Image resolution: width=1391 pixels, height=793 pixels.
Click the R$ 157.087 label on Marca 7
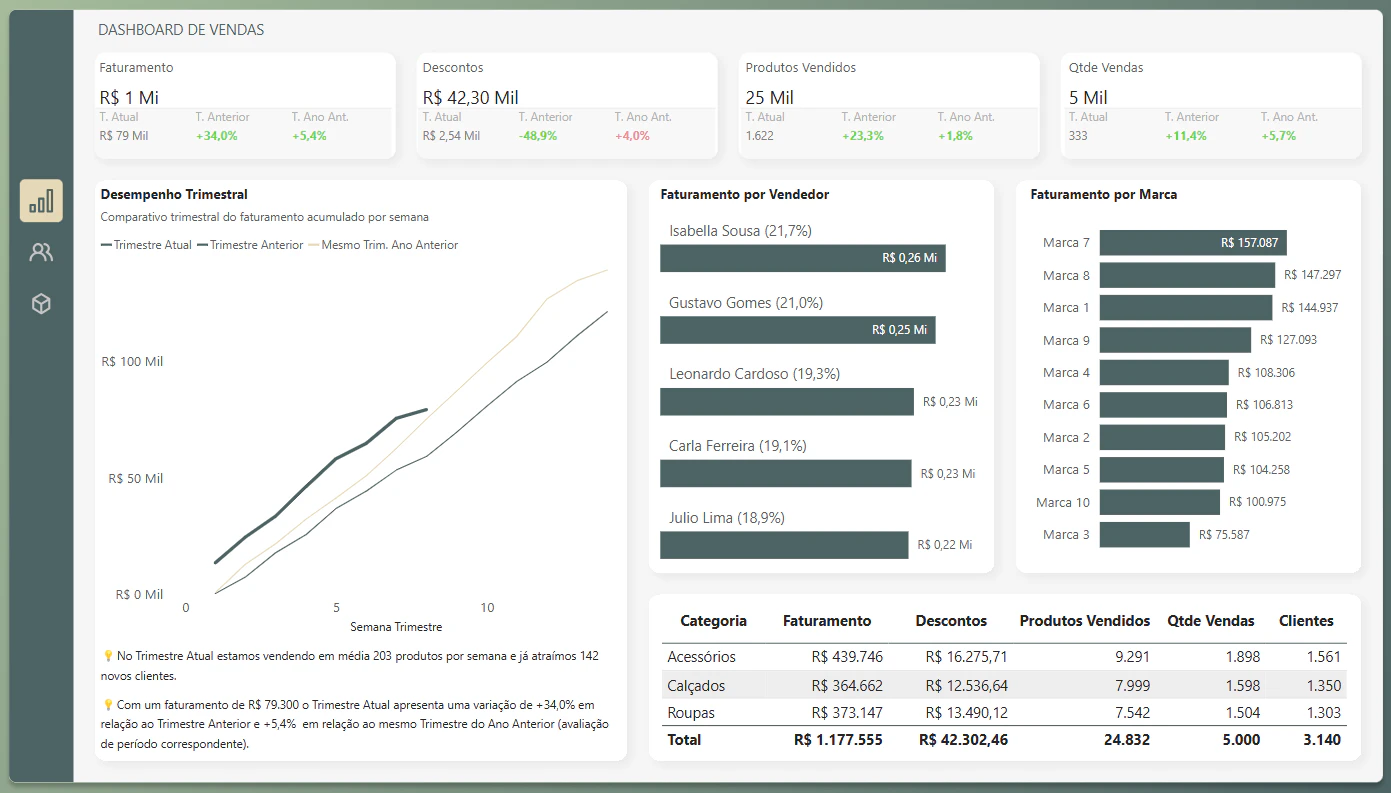1250,243
